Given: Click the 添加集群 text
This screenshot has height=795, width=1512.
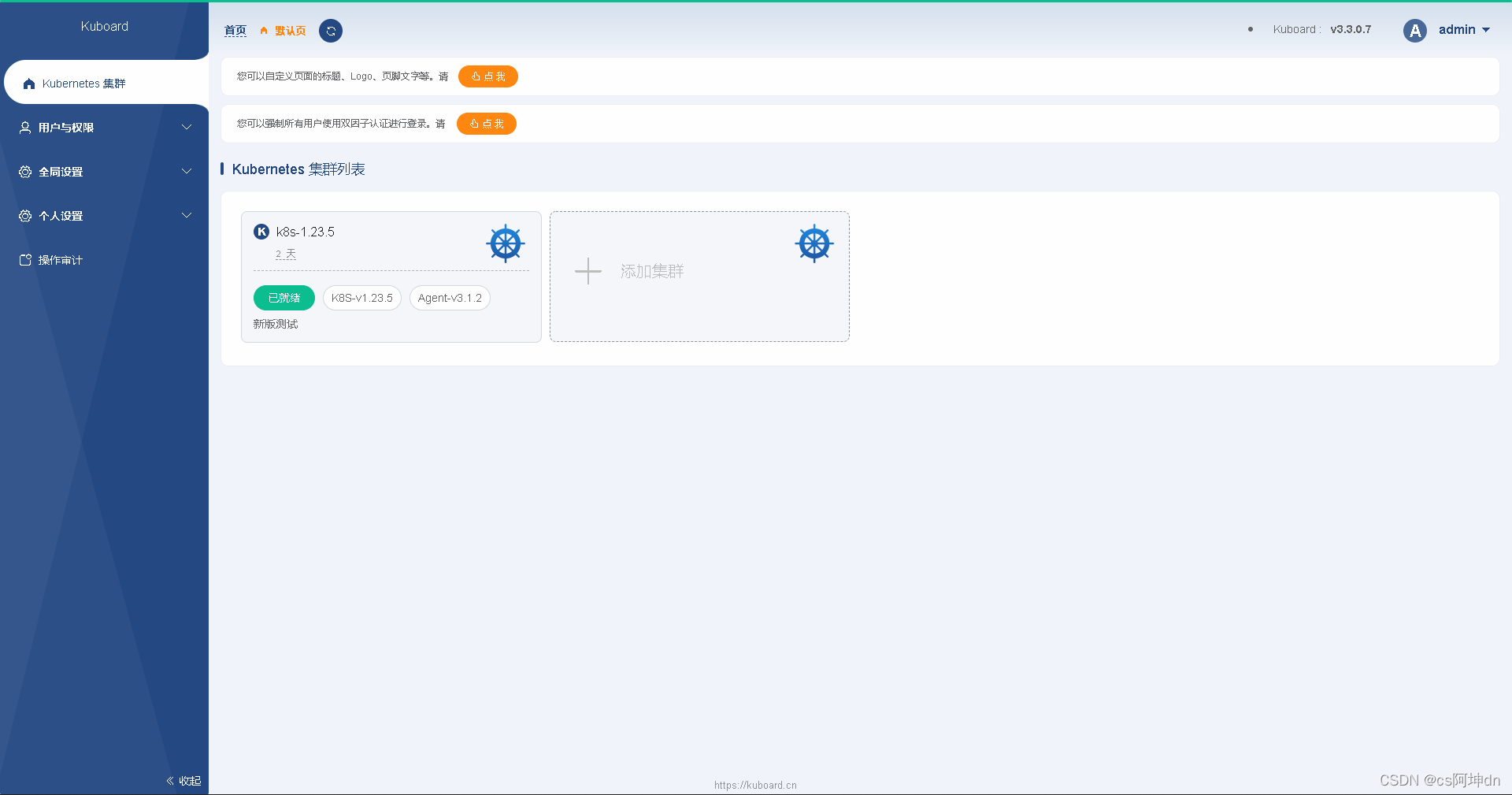Looking at the screenshot, I should pyautogui.click(x=652, y=271).
